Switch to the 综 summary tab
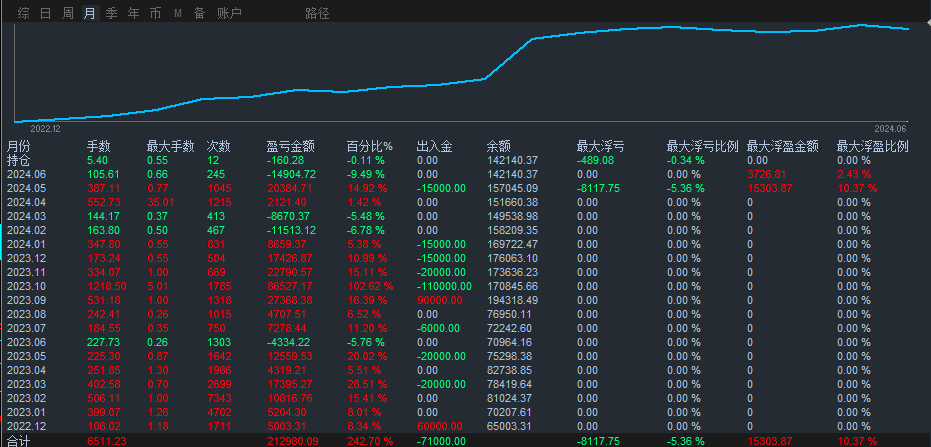 coord(22,13)
